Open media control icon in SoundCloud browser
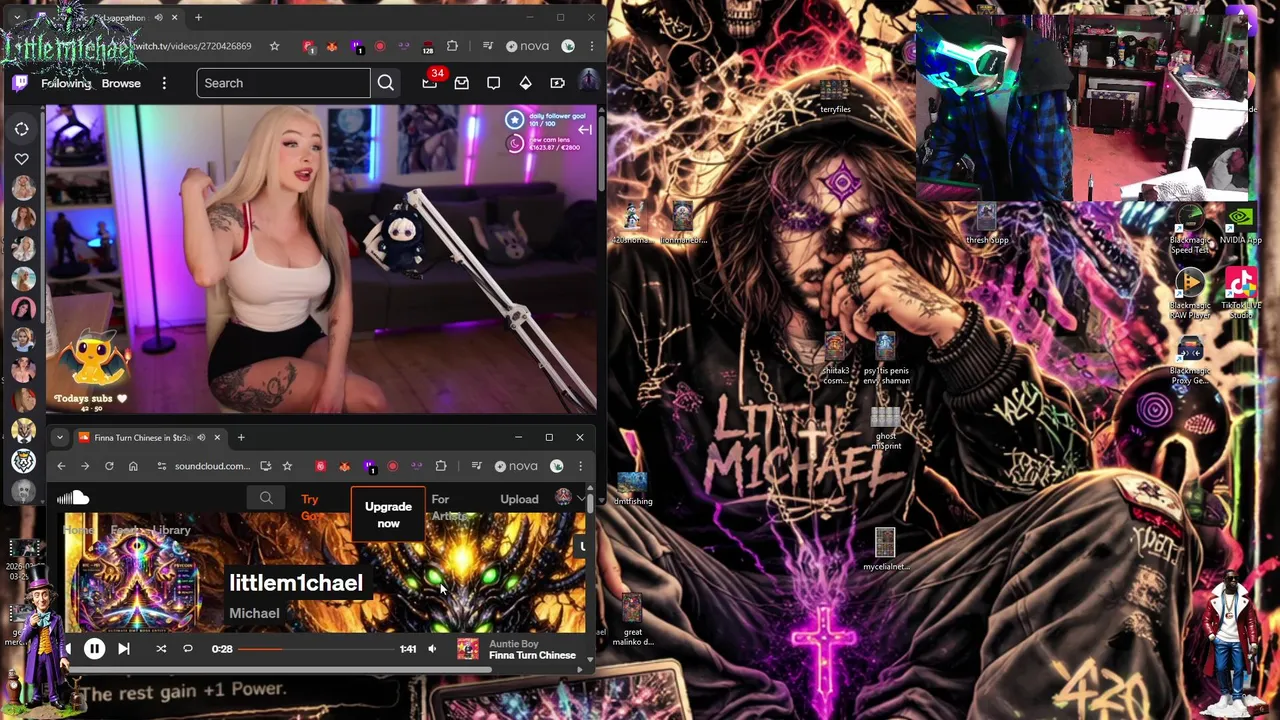This screenshot has width=1280, height=720. click(x=476, y=466)
